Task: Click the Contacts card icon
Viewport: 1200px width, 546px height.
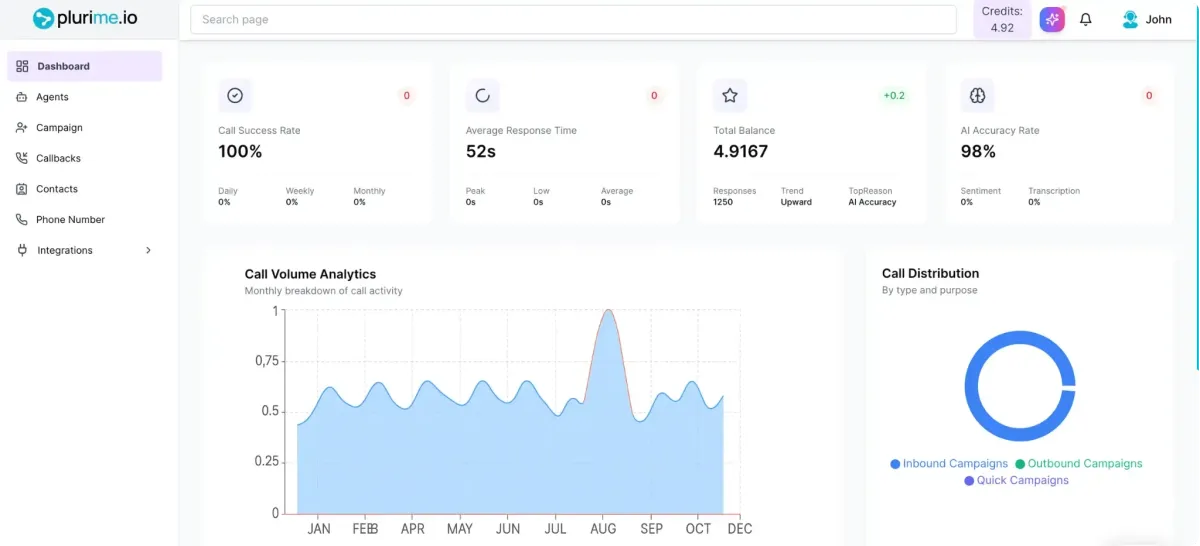Action: (x=22, y=189)
